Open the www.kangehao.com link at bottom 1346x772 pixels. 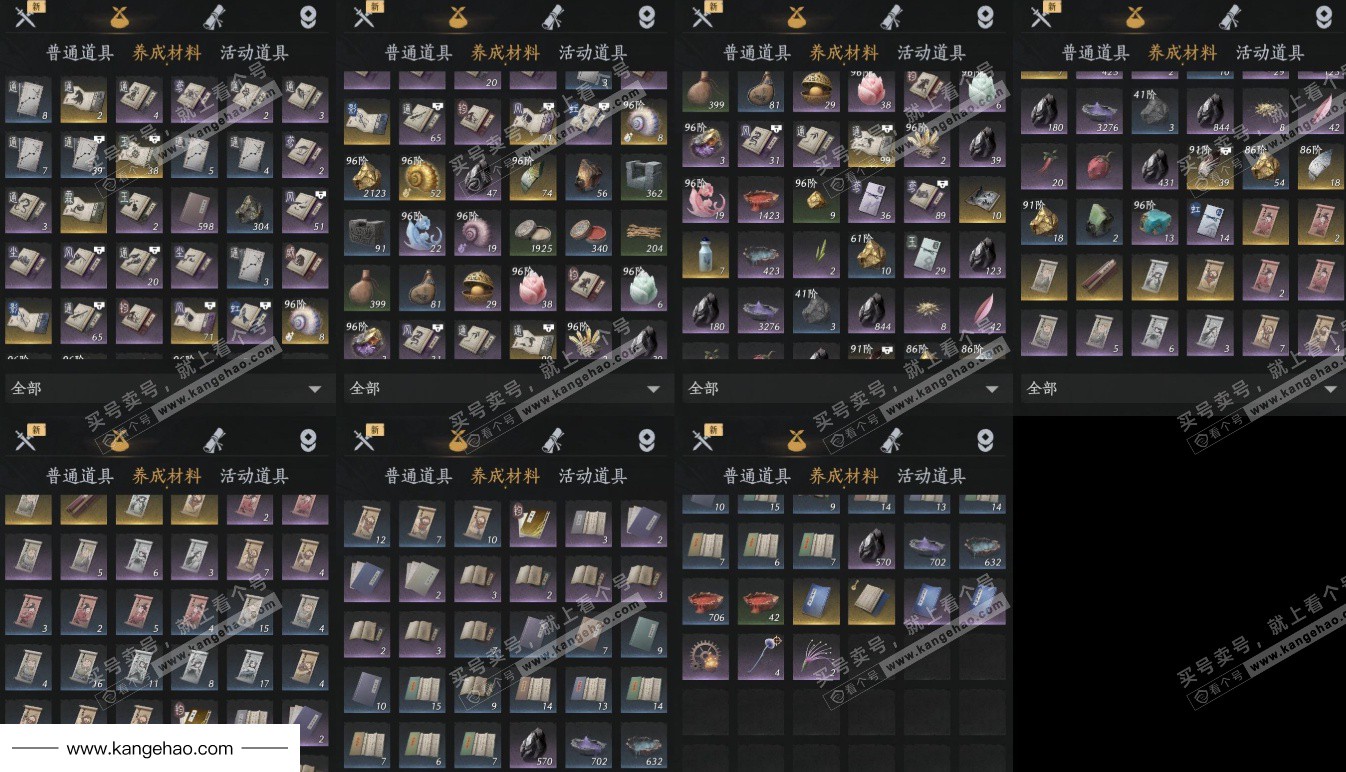tap(150, 748)
